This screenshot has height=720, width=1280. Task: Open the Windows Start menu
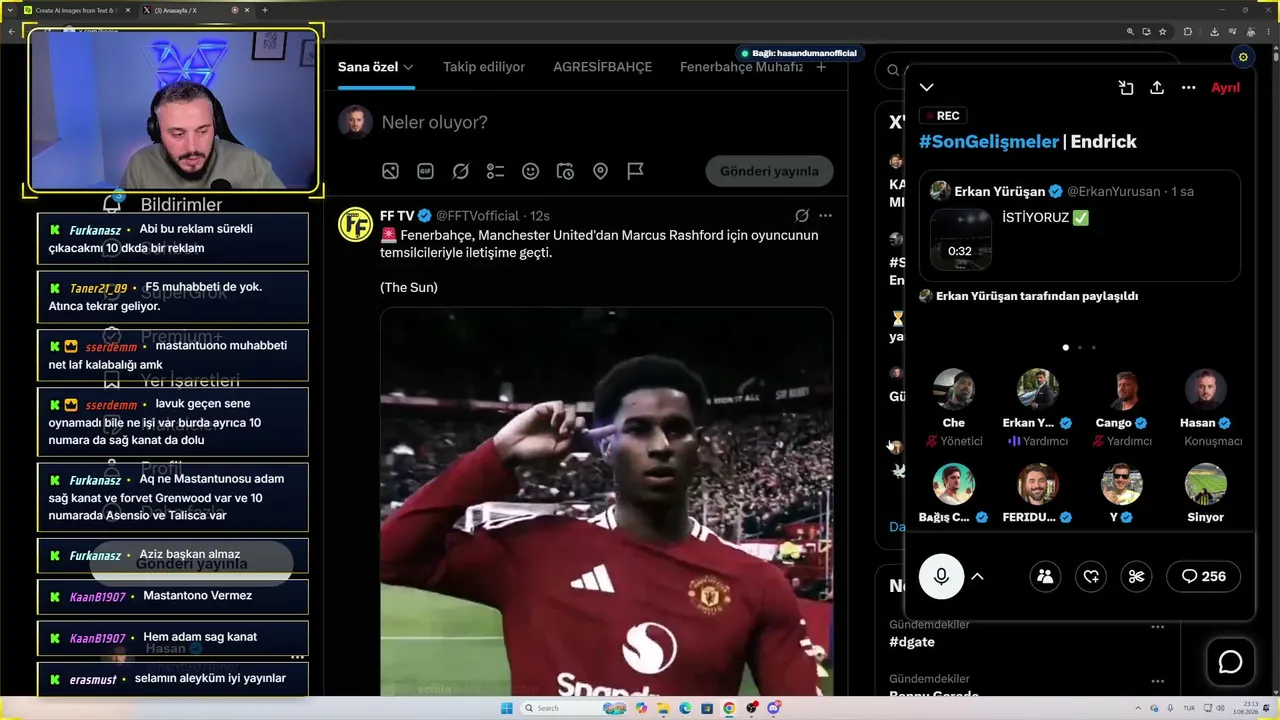507,708
